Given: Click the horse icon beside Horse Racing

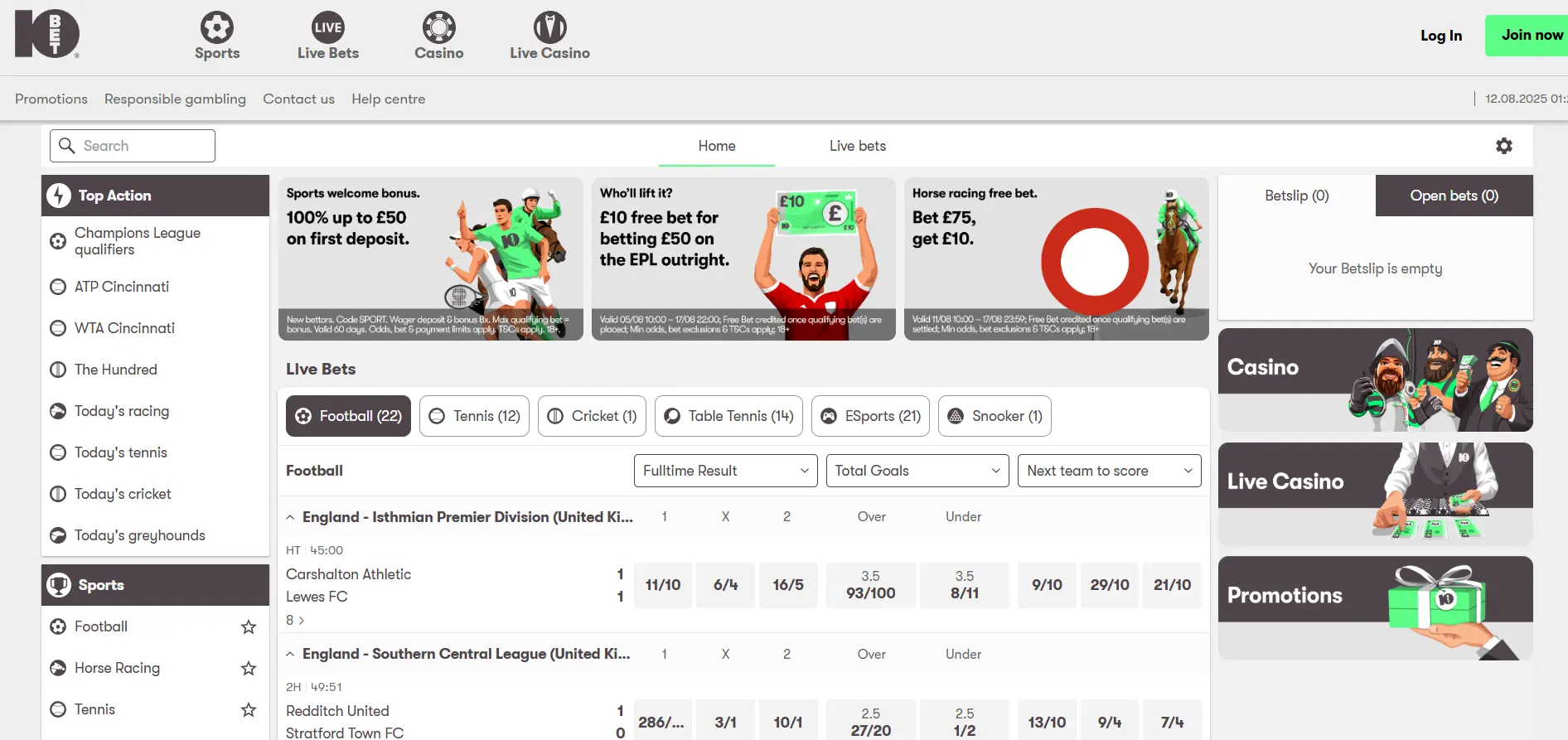Looking at the screenshot, I should tap(58, 668).
